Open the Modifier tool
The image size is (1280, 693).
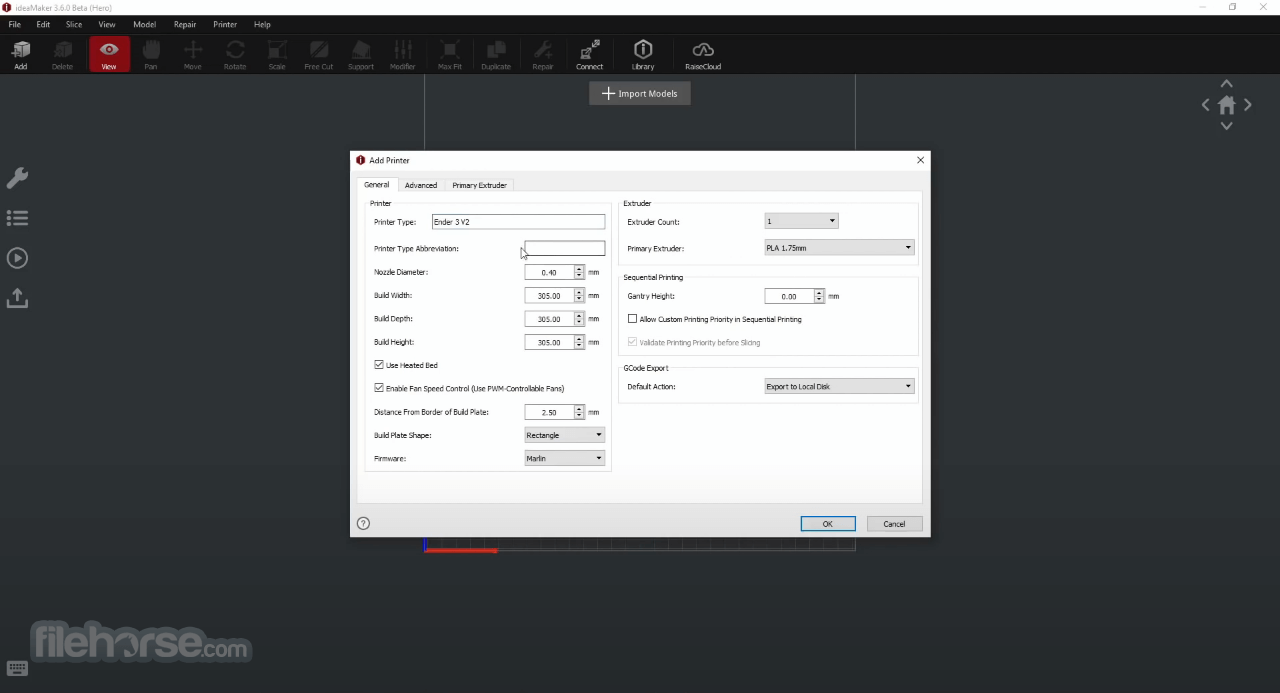pos(403,55)
